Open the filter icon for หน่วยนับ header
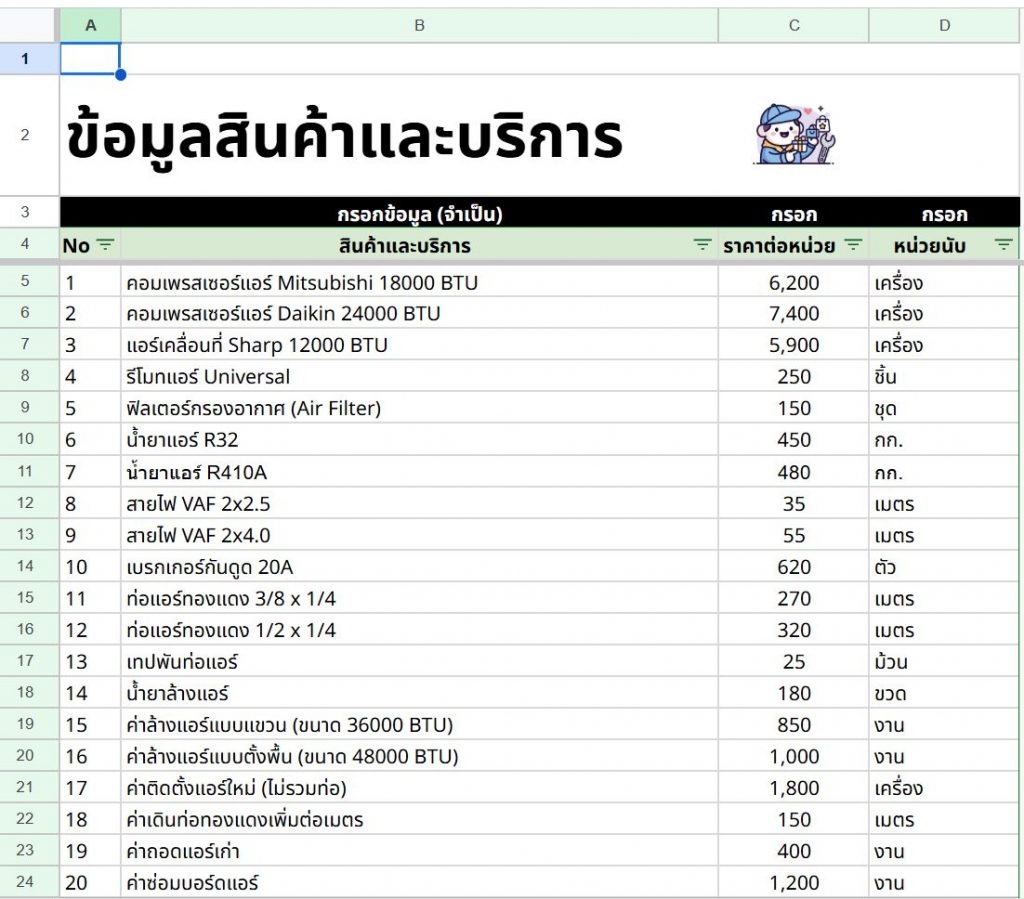The image size is (1024, 899). coord(1003,245)
